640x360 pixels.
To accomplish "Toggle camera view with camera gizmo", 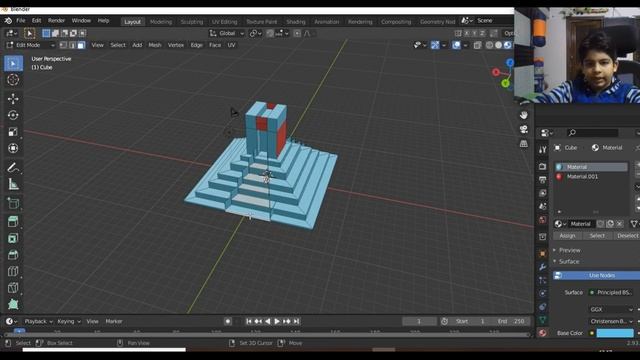I will tap(524, 129).
